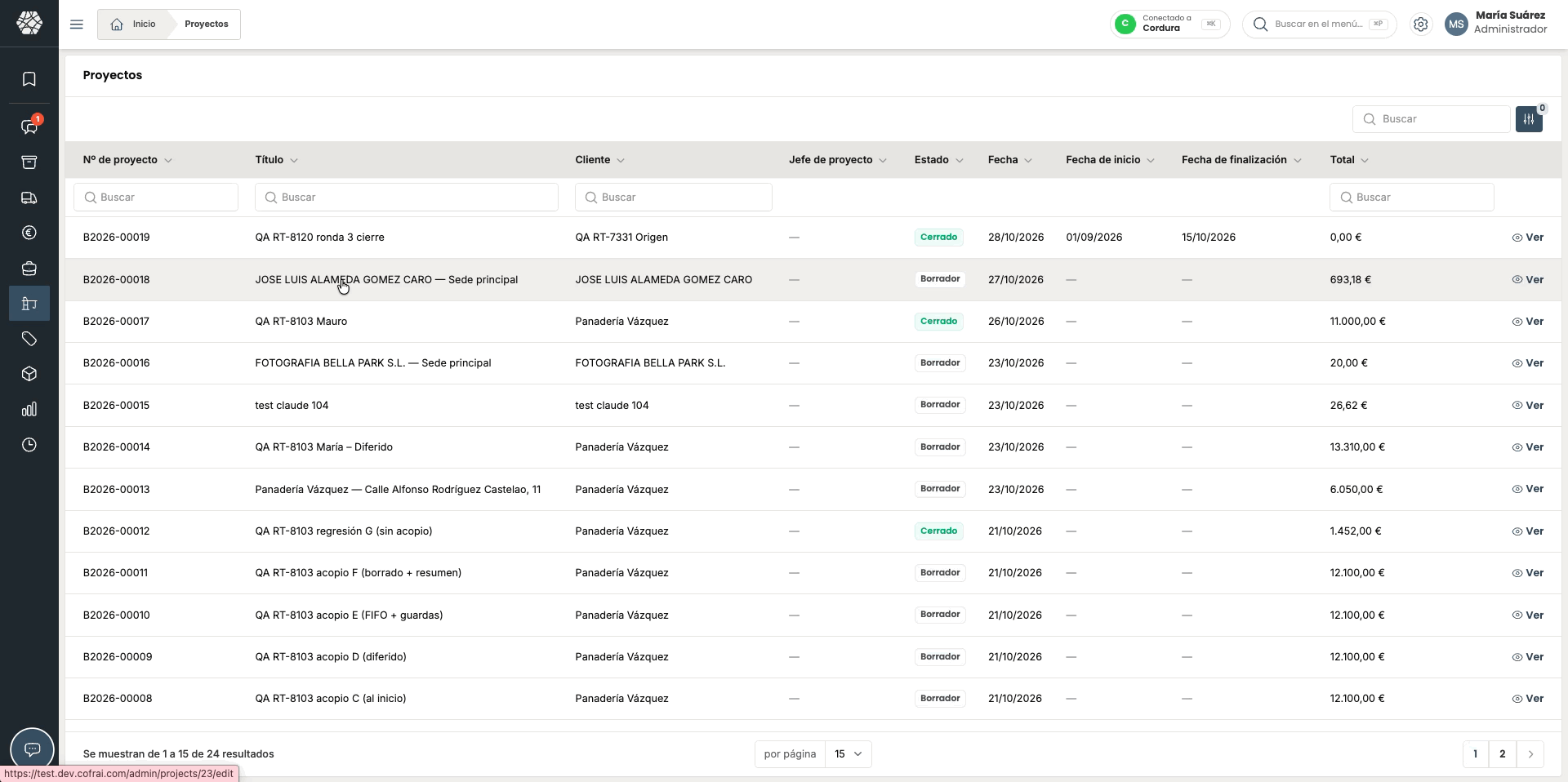Sort by Título column header
Viewport: 1568px width, 782px height.
[x=276, y=160]
